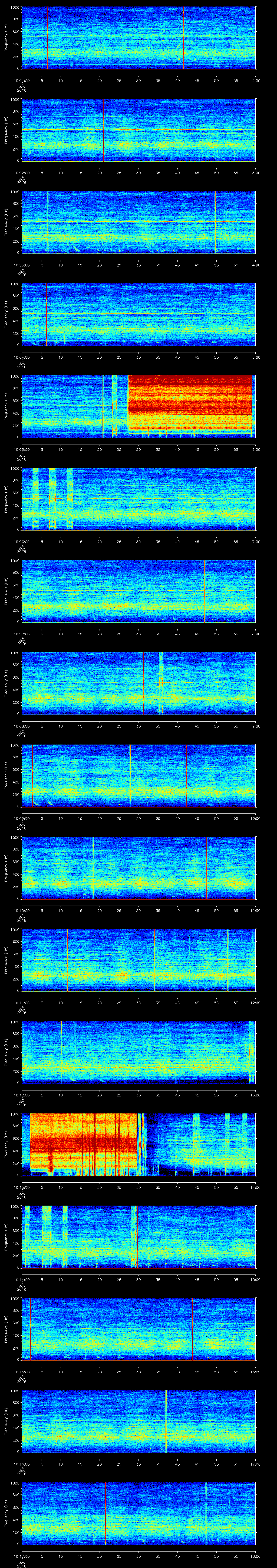
Task: Click the 10:12:00 start time label
Action: pyautogui.click(x=21, y=1095)
